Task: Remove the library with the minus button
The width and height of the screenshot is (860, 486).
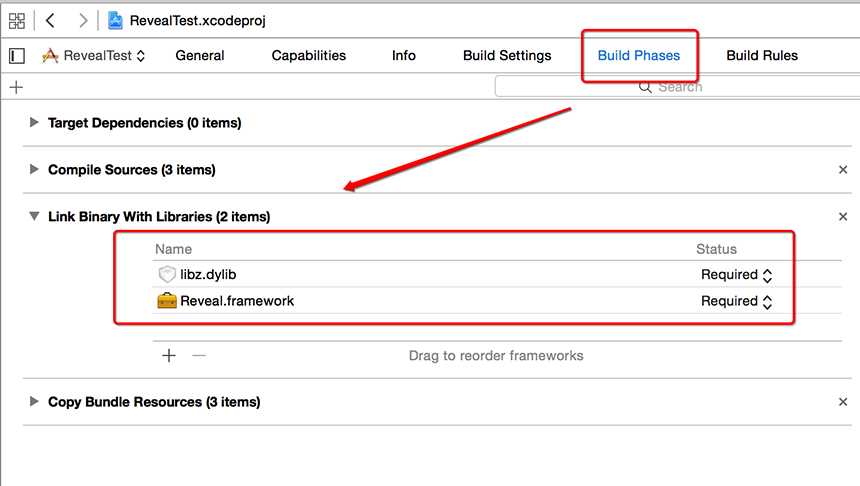Action: coord(198,355)
